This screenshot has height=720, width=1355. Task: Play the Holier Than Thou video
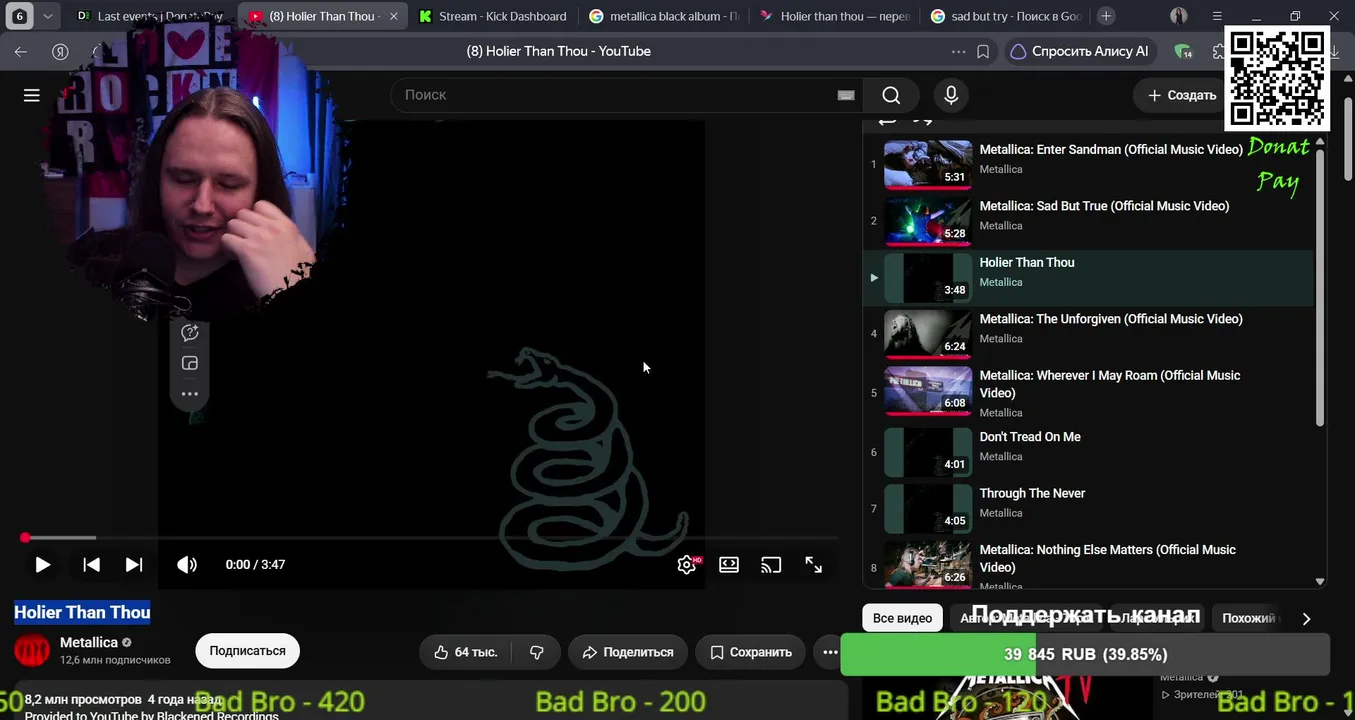tap(42, 565)
